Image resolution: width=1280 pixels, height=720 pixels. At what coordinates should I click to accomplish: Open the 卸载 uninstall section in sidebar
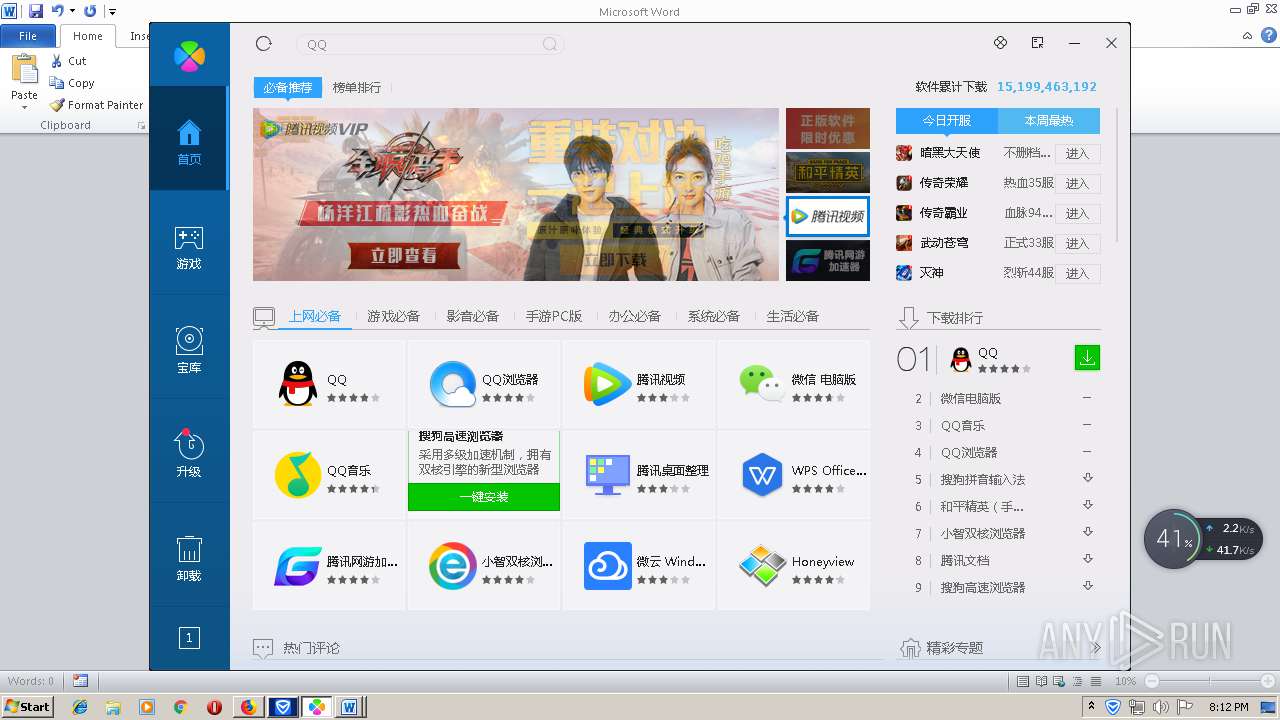click(189, 558)
